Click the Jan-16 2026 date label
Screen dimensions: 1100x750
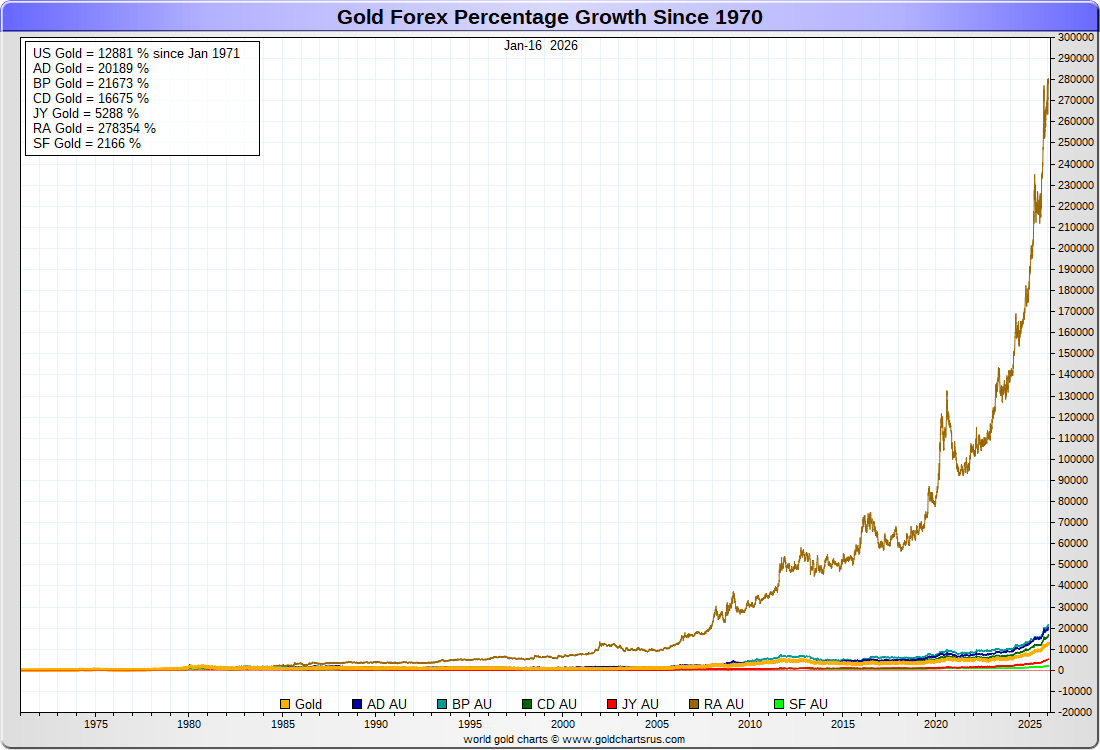[541, 46]
